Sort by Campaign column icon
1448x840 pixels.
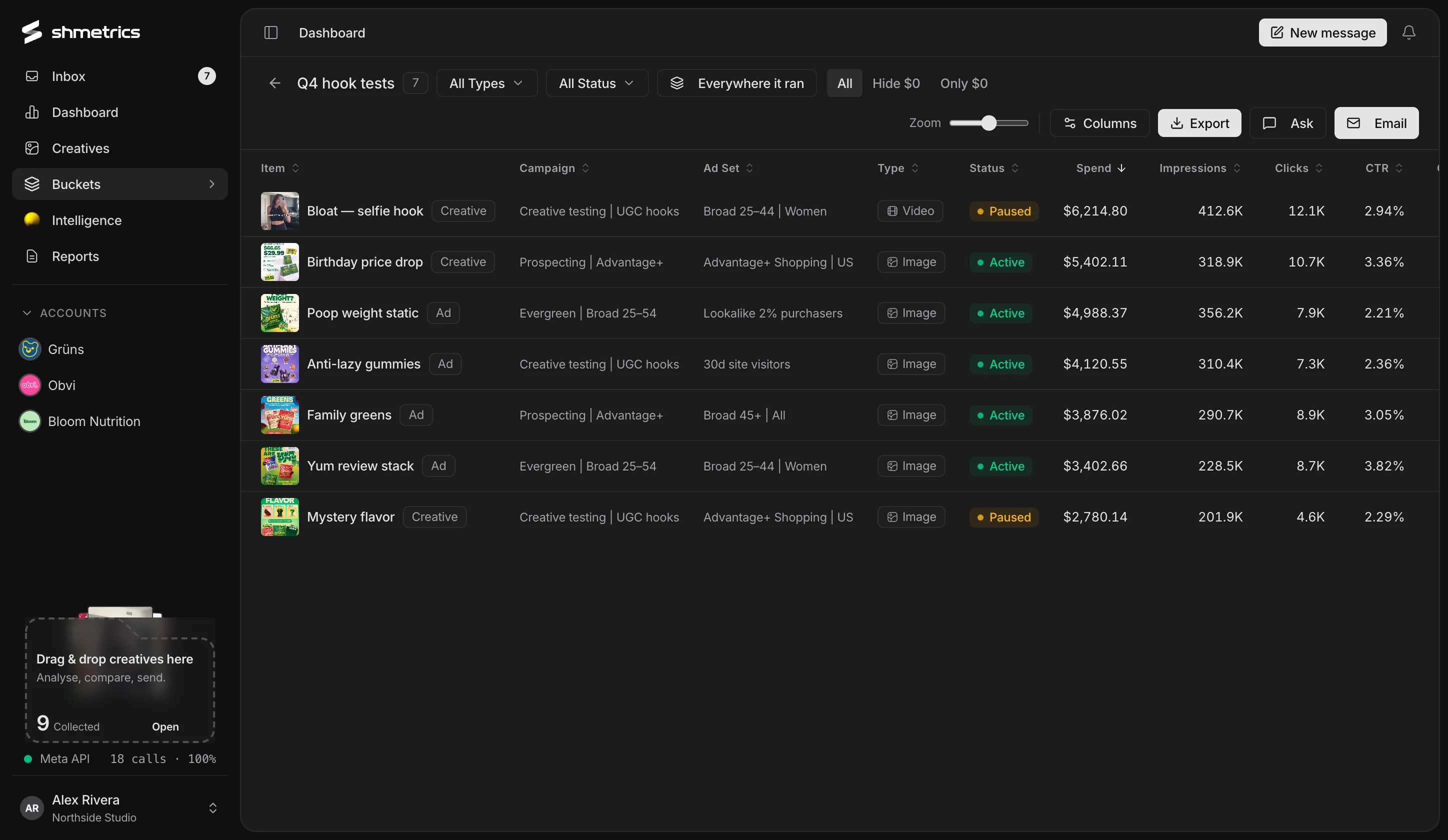click(585, 168)
